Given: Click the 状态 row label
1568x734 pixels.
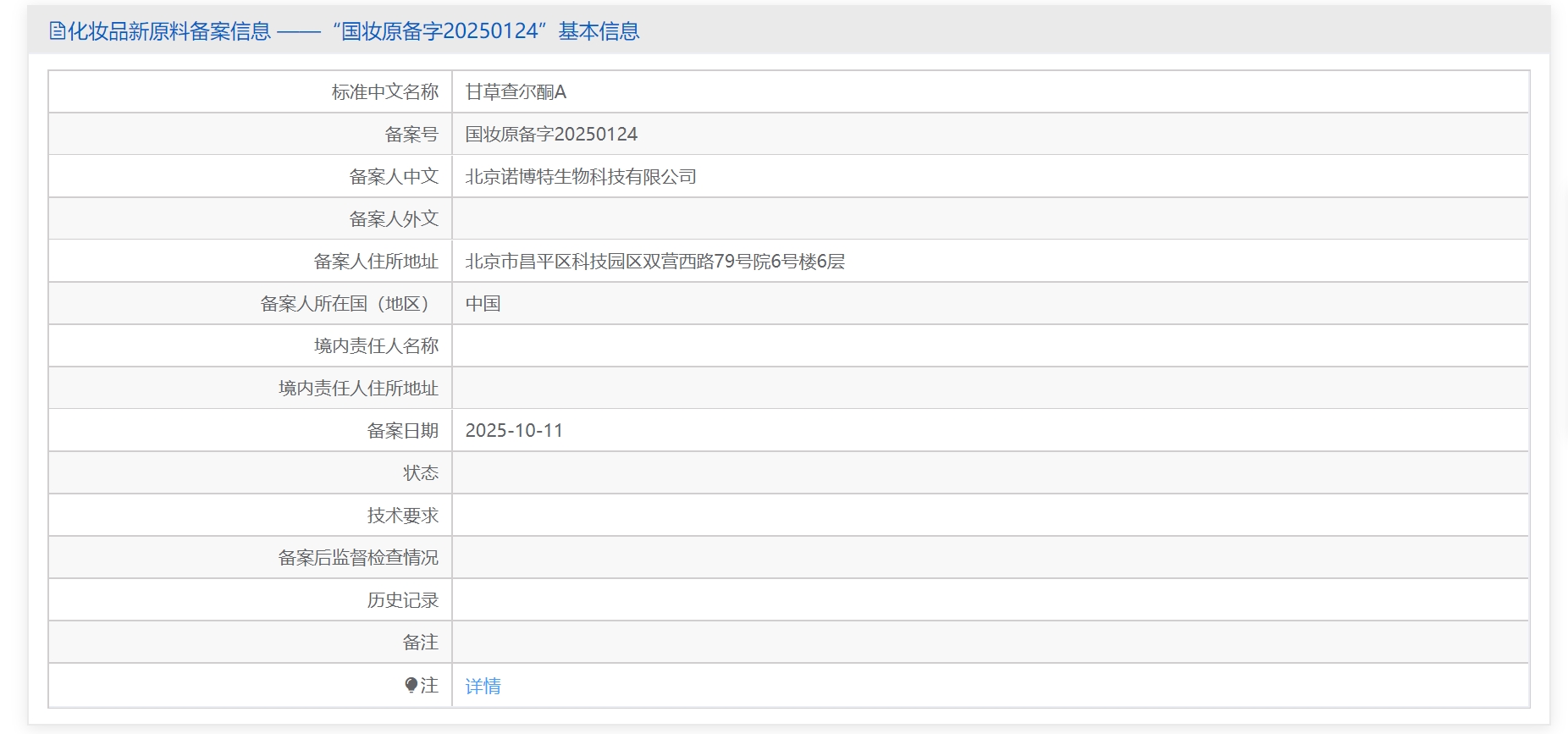Looking at the screenshot, I should pyautogui.click(x=420, y=472).
